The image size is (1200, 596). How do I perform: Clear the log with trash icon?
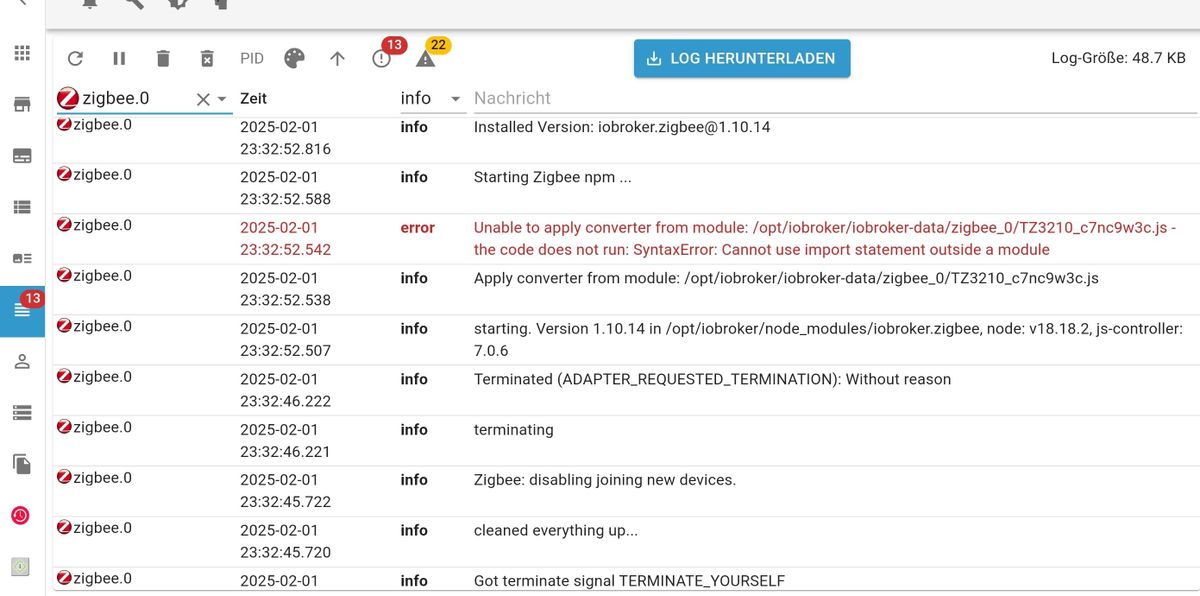pos(163,59)
